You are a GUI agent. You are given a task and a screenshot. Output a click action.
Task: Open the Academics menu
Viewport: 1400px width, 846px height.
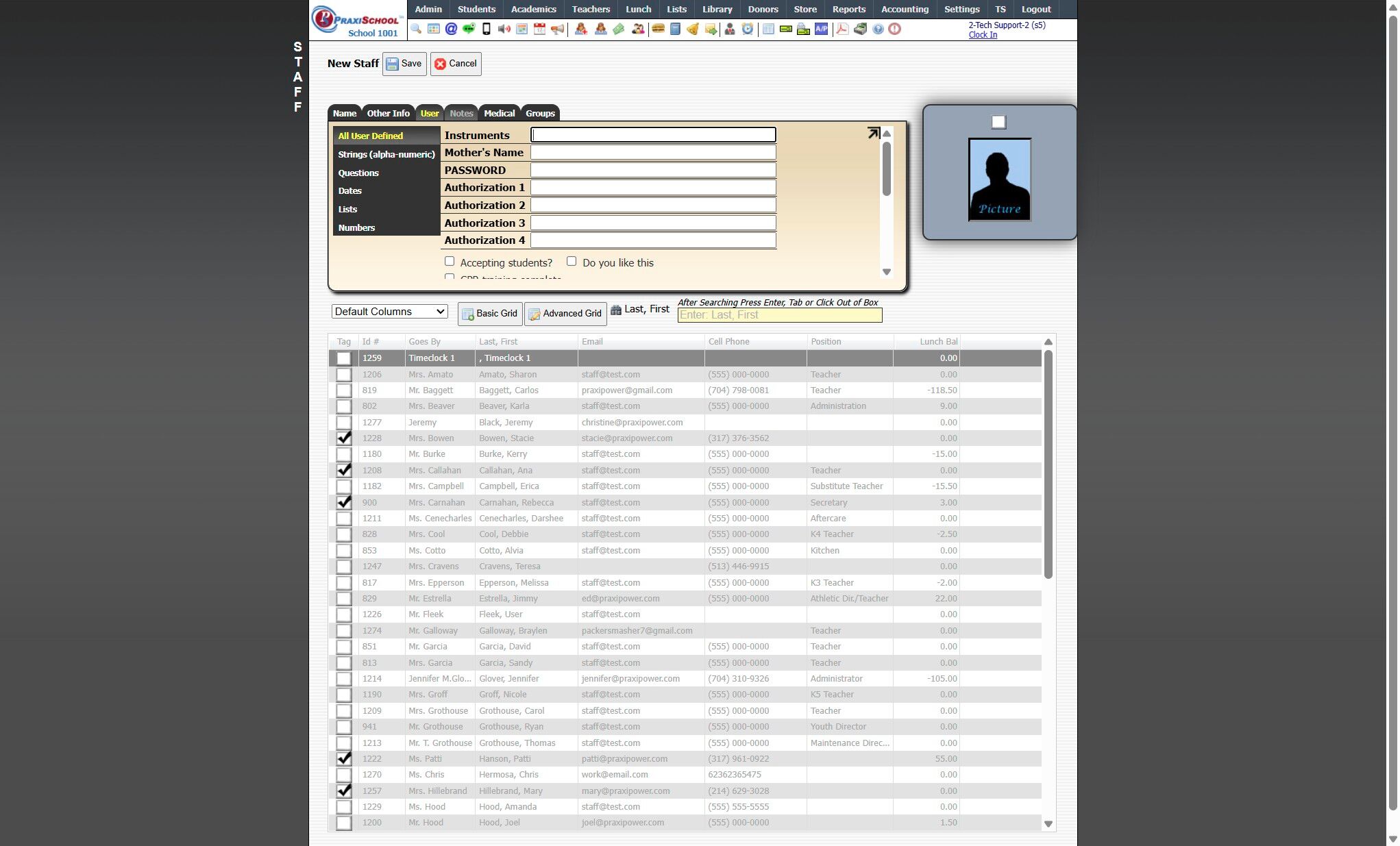pyautogui.click(x=533, y=10)
